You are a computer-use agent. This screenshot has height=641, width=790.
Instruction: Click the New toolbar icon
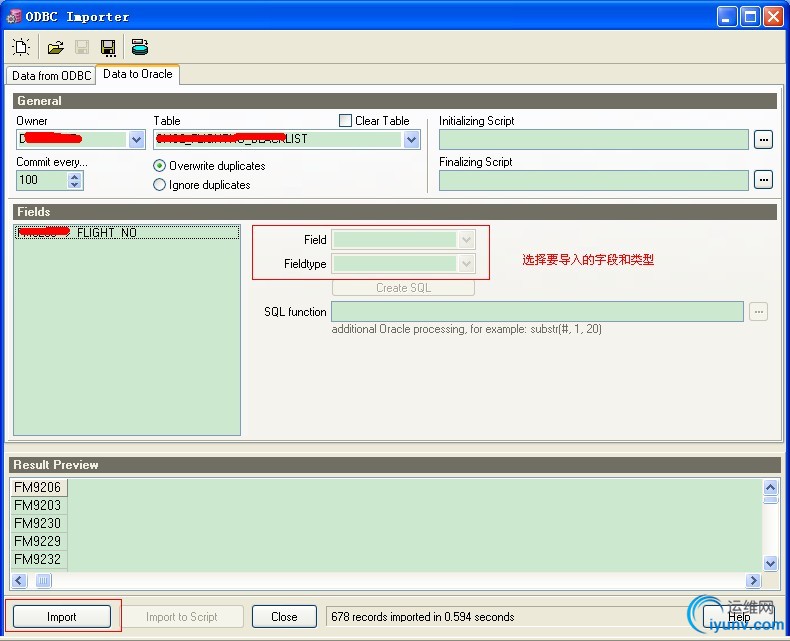pyautogui.click(x=21, y=47)
